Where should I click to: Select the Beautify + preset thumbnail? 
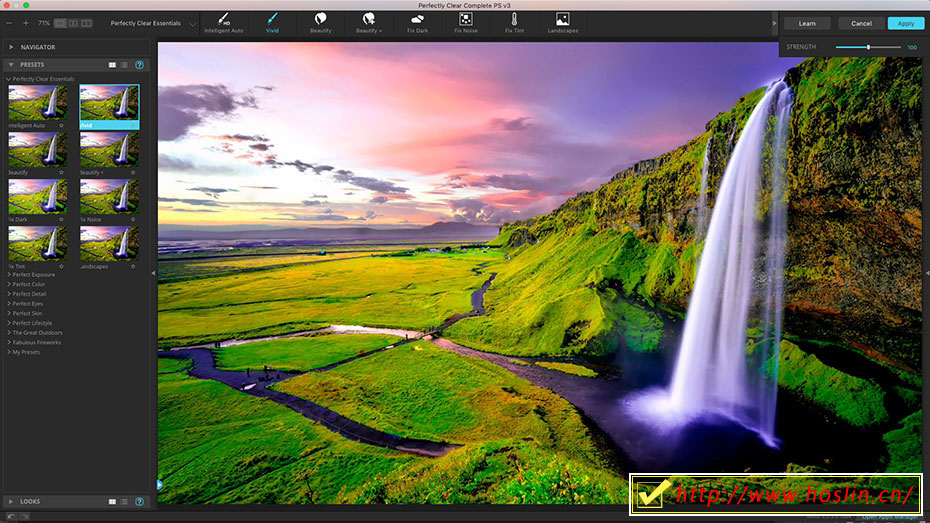[x=109, y=149]
